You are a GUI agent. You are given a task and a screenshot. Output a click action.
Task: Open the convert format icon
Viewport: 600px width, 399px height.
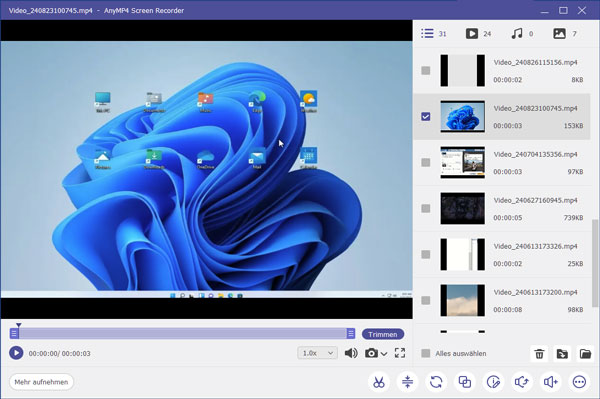(436, 382)
